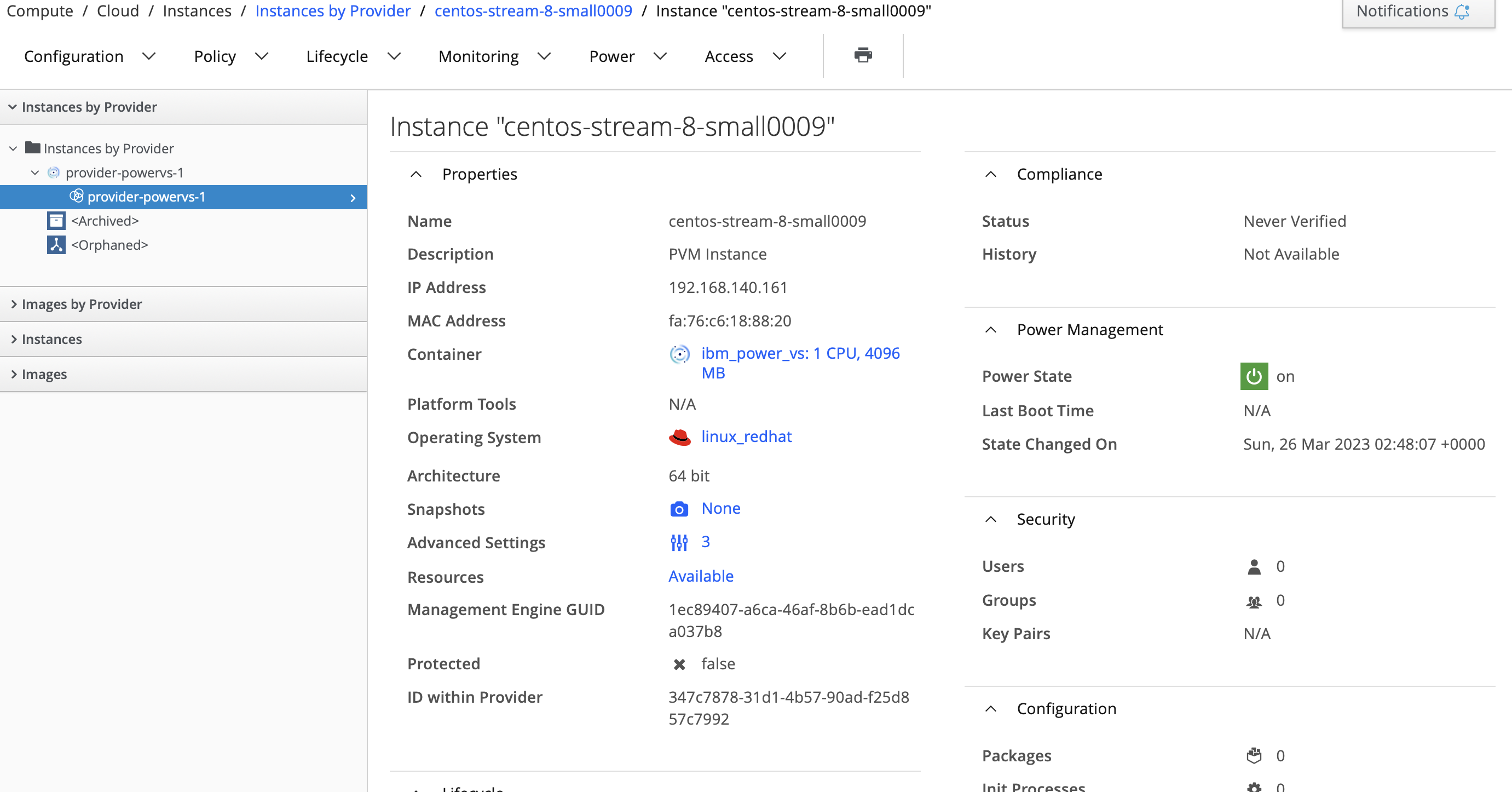This screenshot has height=792, width=1512.
Task: Click the centos-stream-8-small0009 breadcrumb link
Action: pos(533,10)
